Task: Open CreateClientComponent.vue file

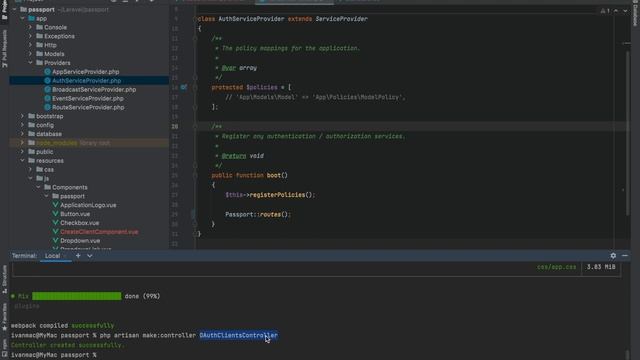Action: [99, 232]
